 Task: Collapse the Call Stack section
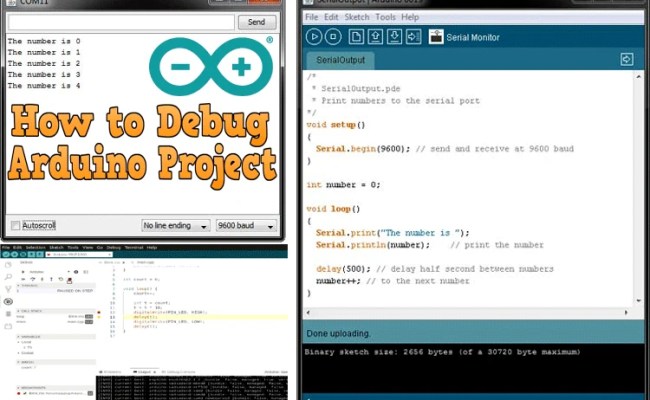[x=18, y=311]
